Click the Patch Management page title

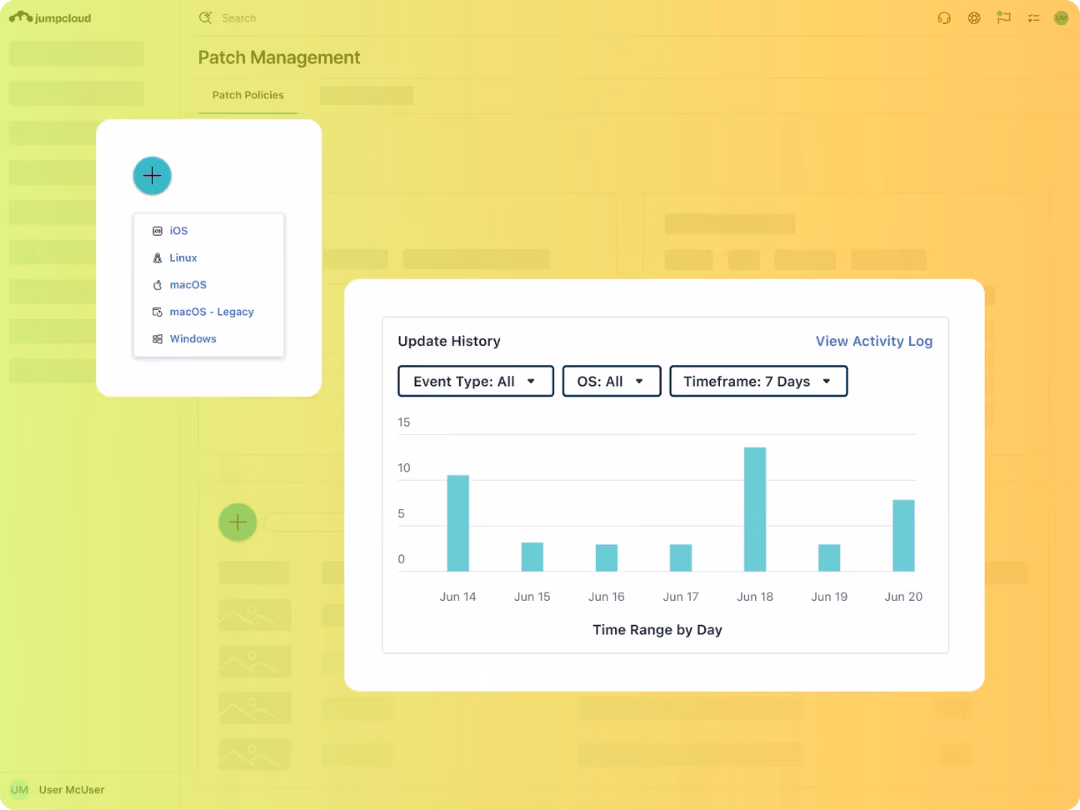(279, 57)
